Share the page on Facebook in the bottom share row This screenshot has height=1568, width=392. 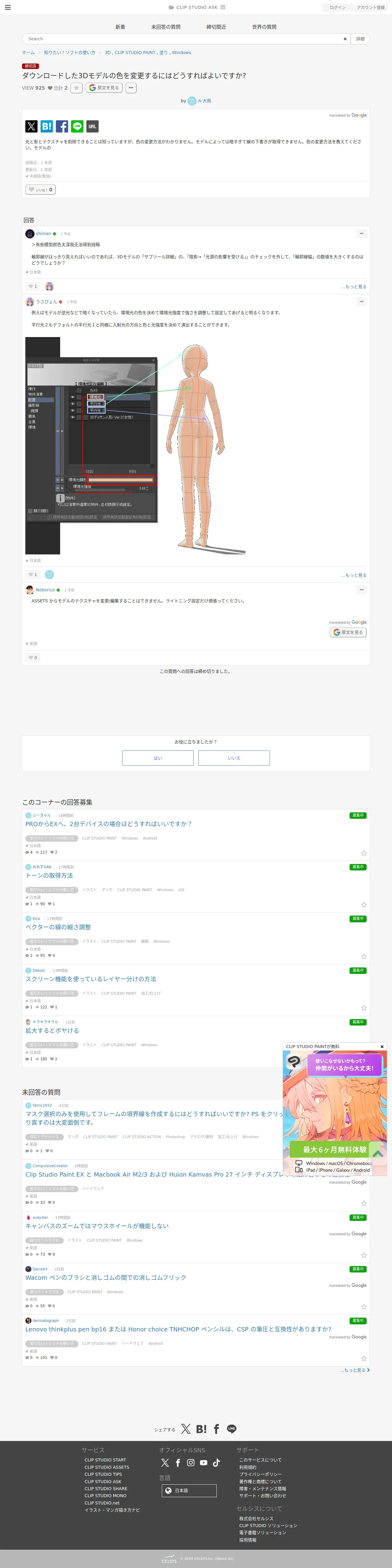pos(216,1429)
